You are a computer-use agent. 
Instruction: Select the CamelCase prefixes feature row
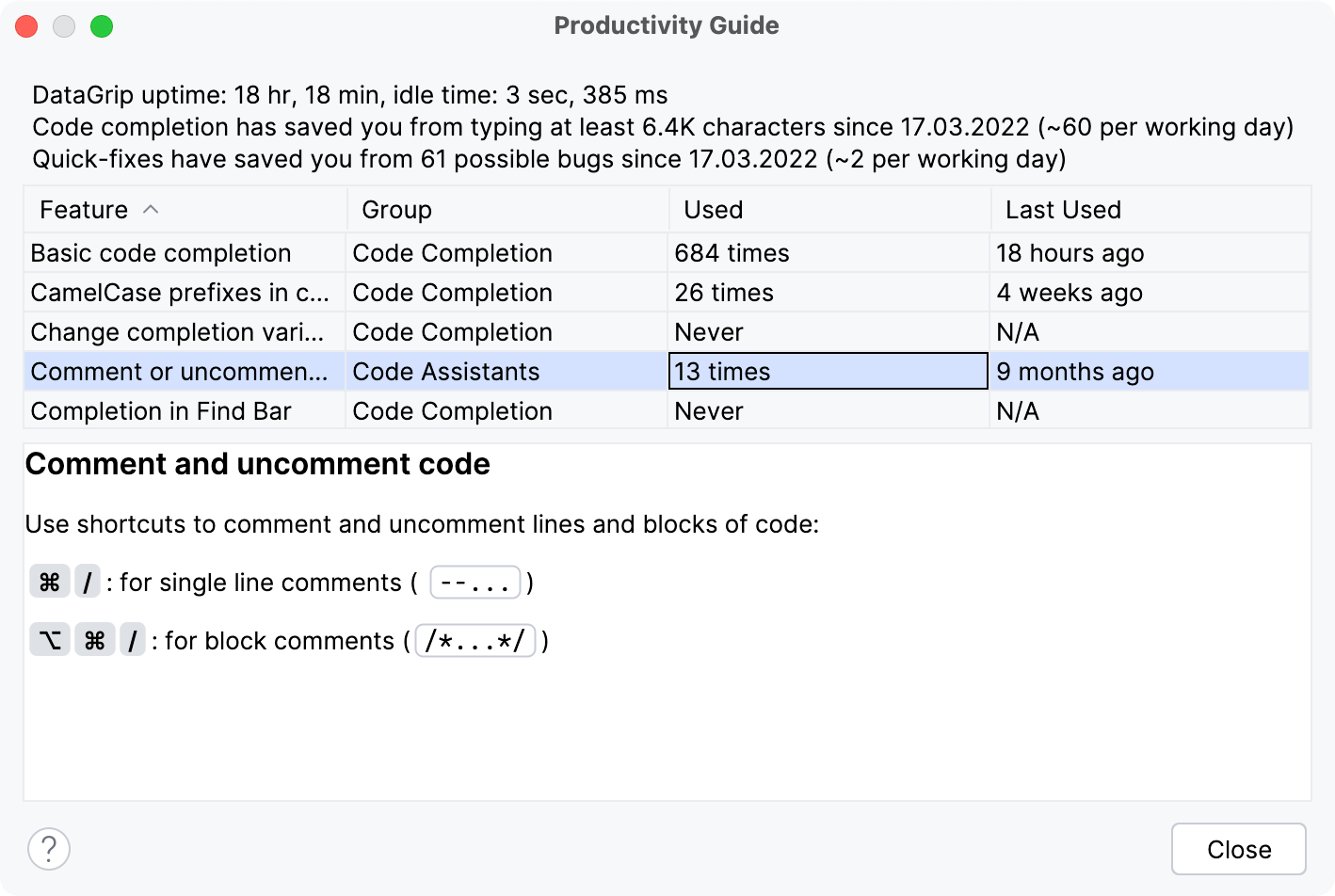179,292
